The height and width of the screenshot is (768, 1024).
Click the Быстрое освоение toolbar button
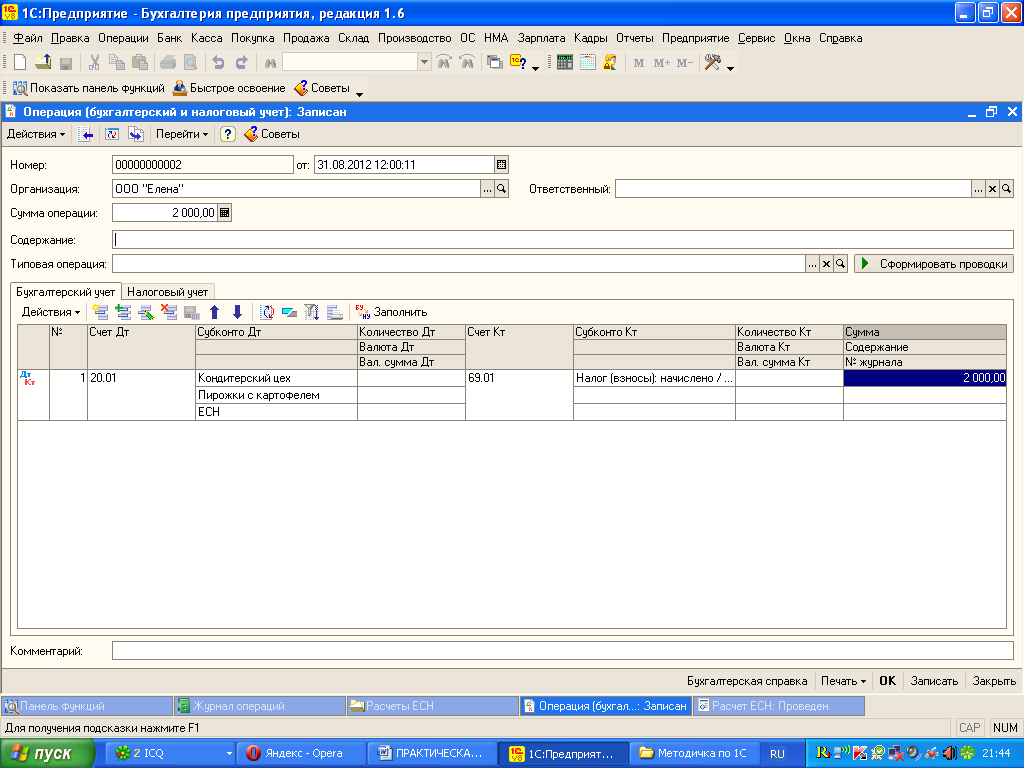click(229, 88)
